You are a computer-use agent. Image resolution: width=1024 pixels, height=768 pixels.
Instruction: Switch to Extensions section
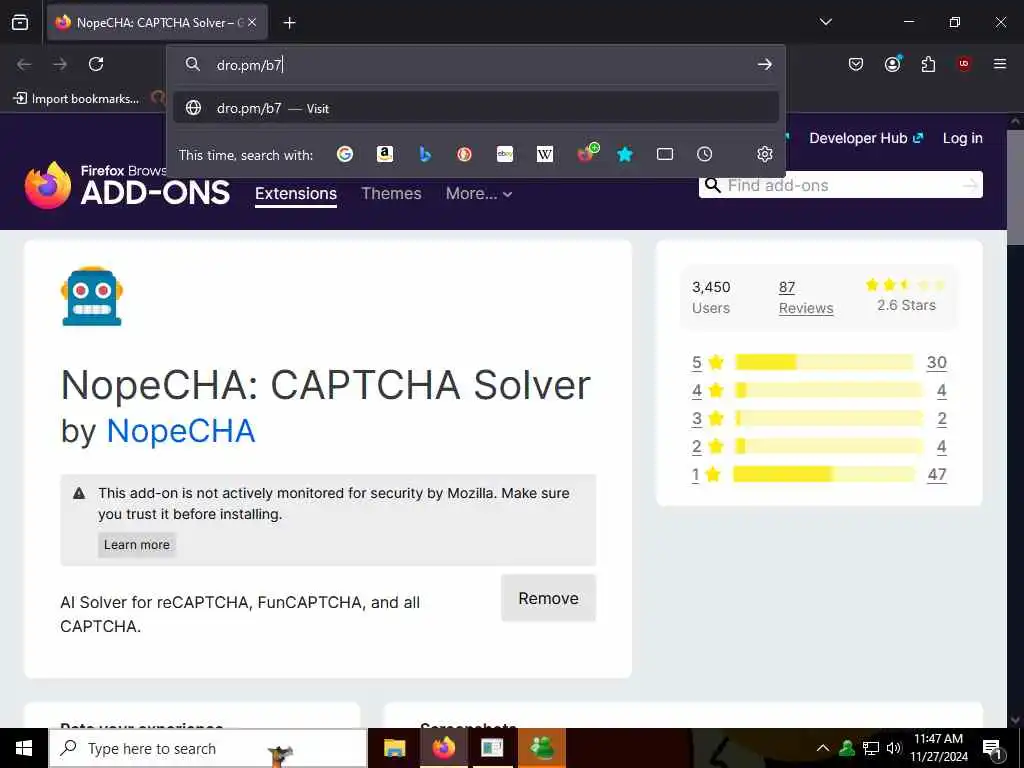[x=296, y=194]
